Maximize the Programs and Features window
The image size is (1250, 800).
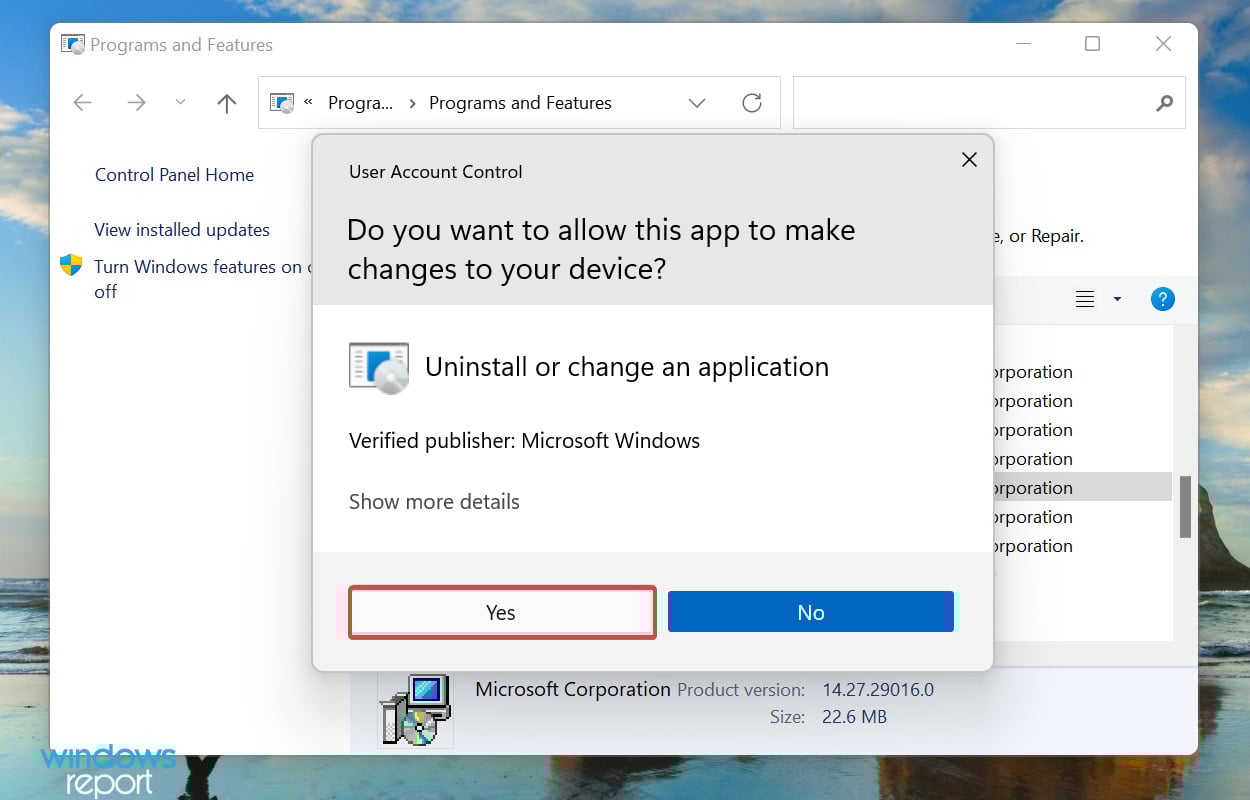point(1092,44)
